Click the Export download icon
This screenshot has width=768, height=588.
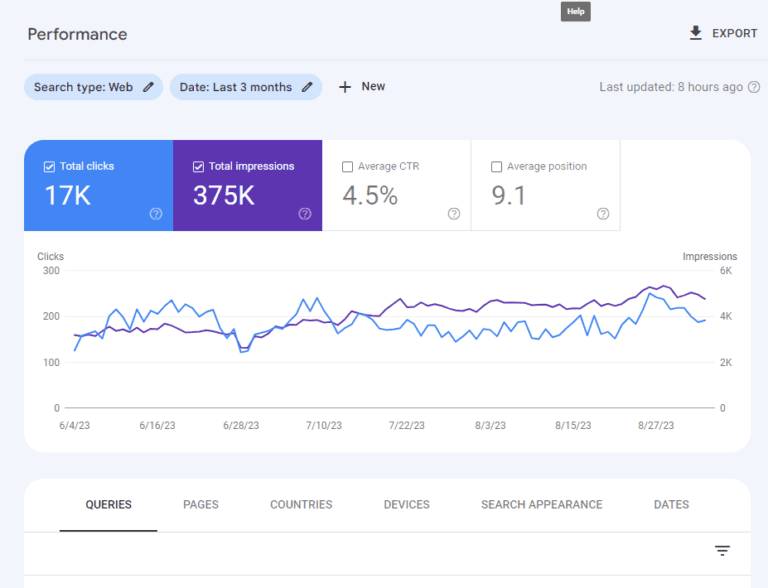point(696,33)
